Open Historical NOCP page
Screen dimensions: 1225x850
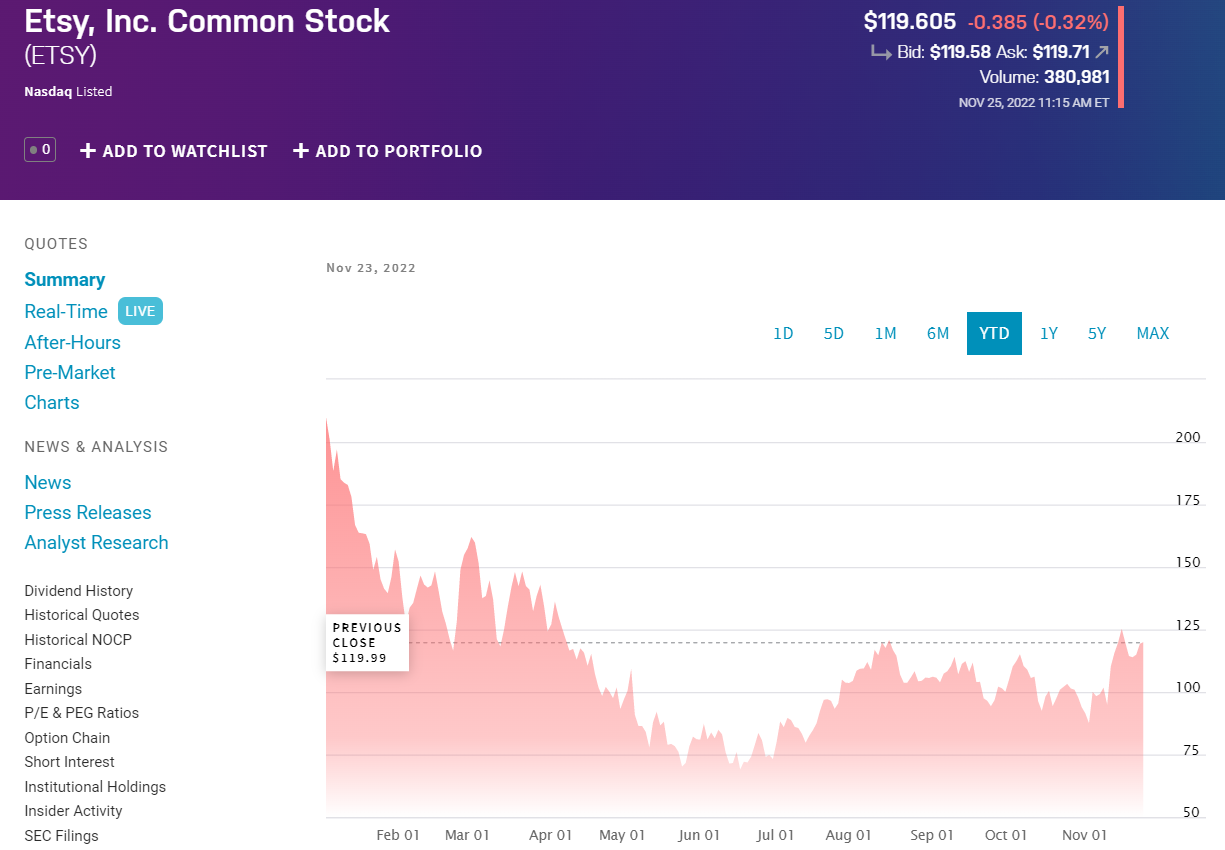pyautogui.click(x=78, y=640)
